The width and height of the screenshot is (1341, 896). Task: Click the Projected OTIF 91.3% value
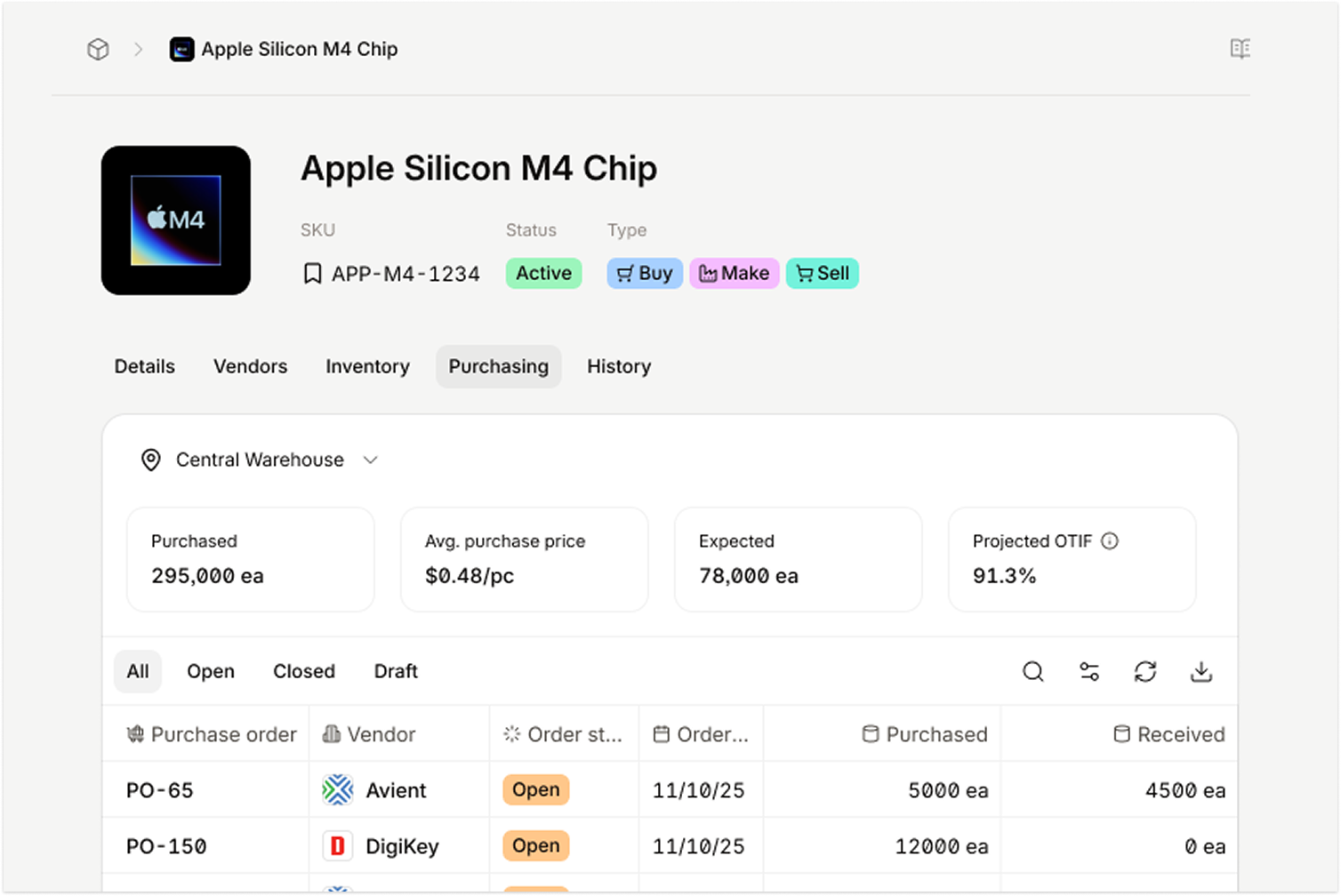pos(1005,576)
